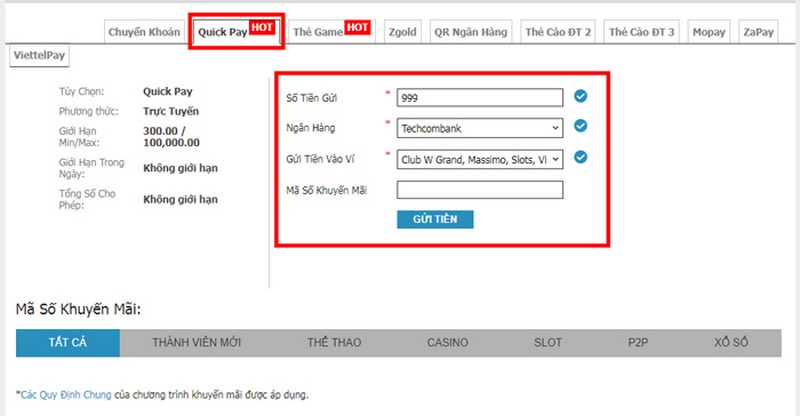Click the HOT badge on Quick Pay

coord(262,27)
